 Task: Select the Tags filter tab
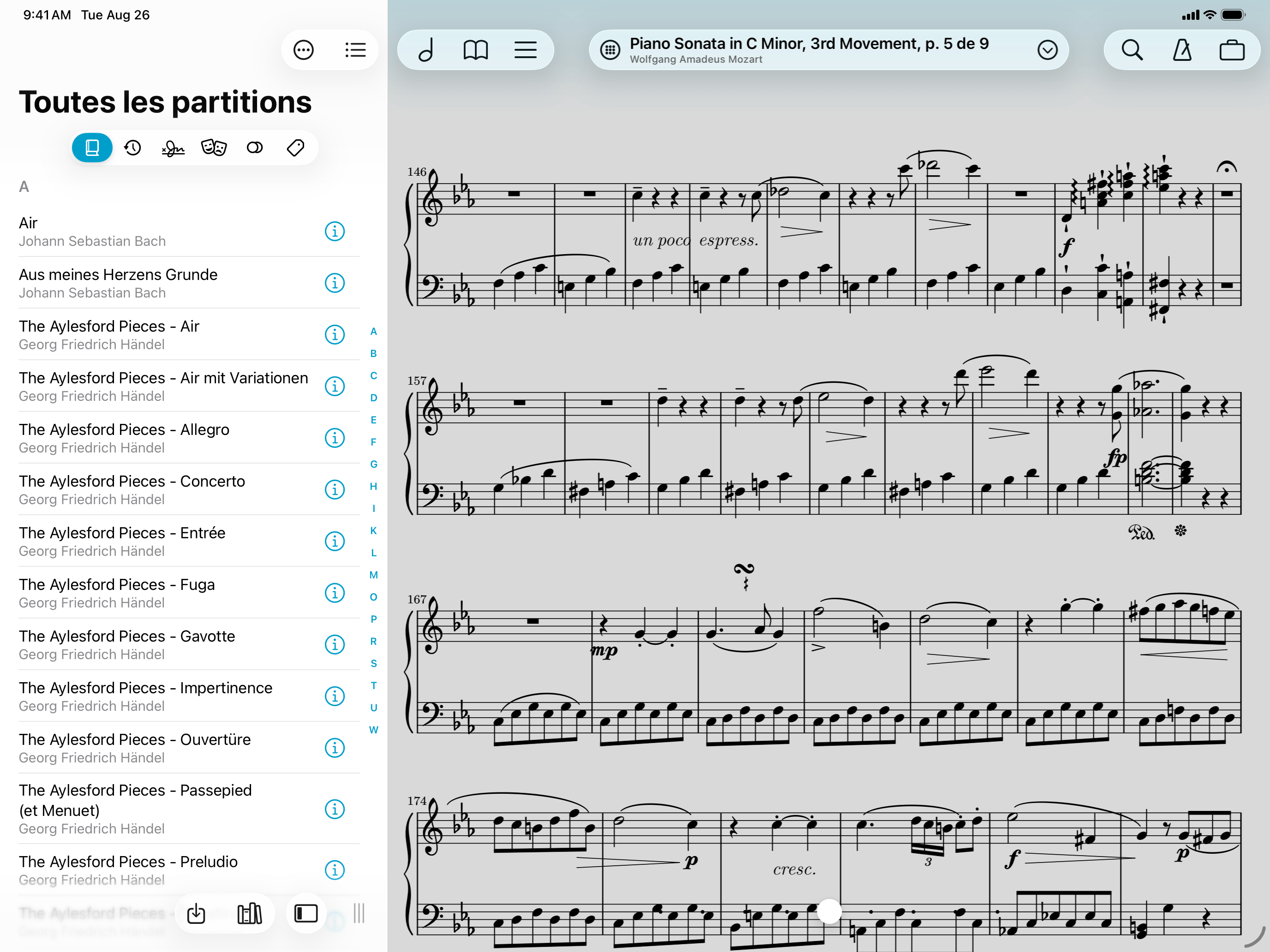point(295,148)
